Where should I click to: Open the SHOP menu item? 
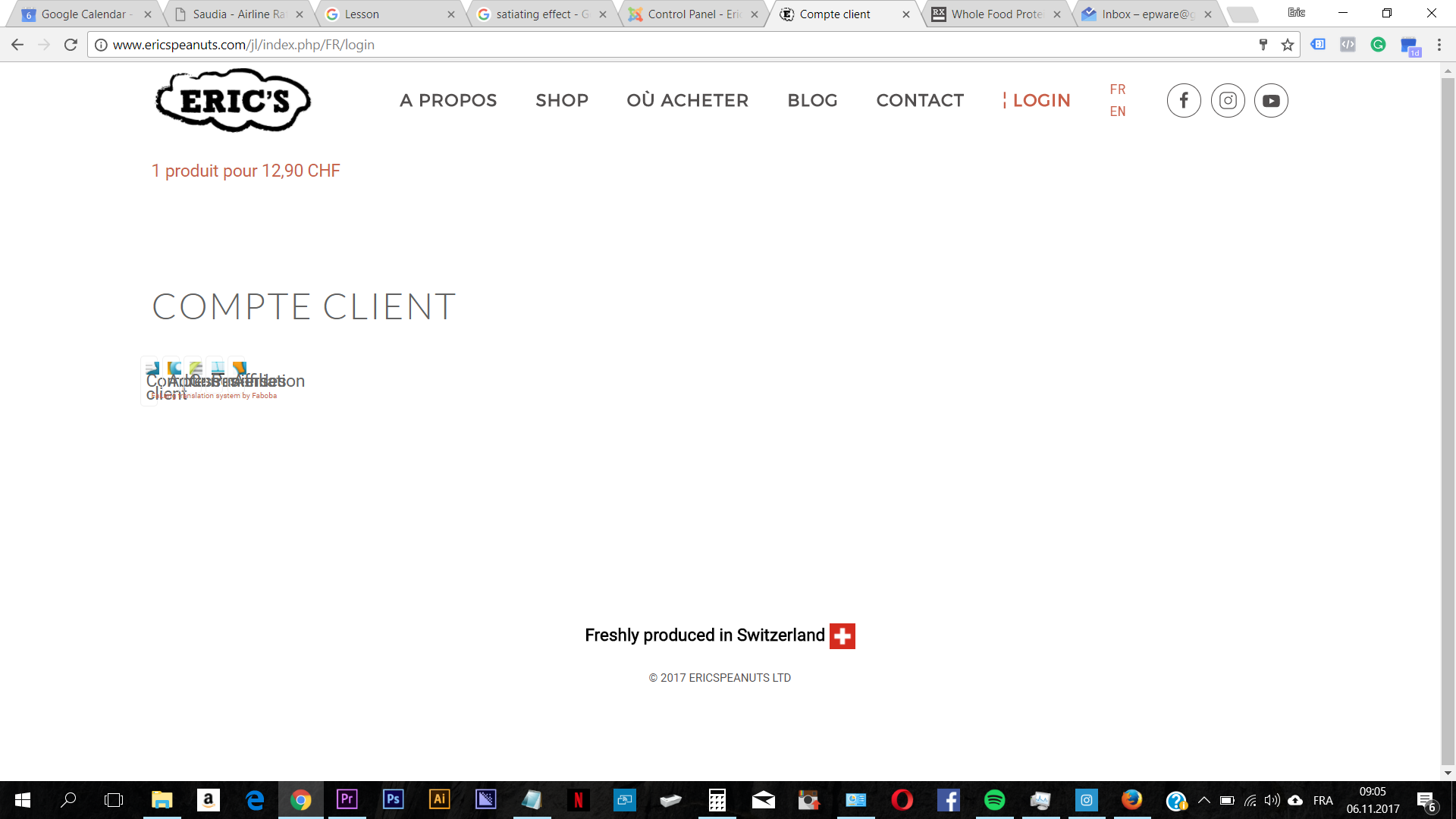pos(561,100)
